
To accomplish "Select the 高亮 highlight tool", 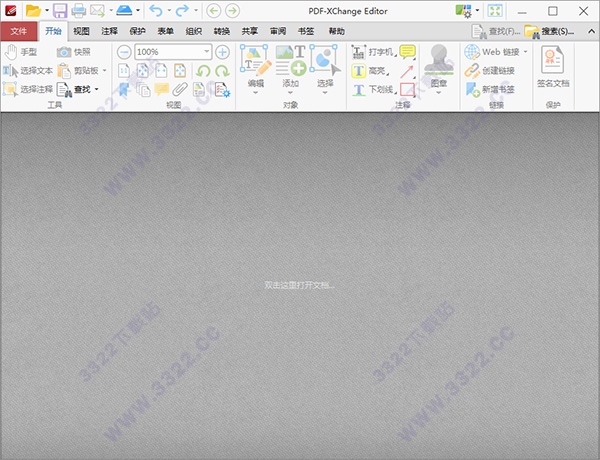I will click(x=370, y=71).
